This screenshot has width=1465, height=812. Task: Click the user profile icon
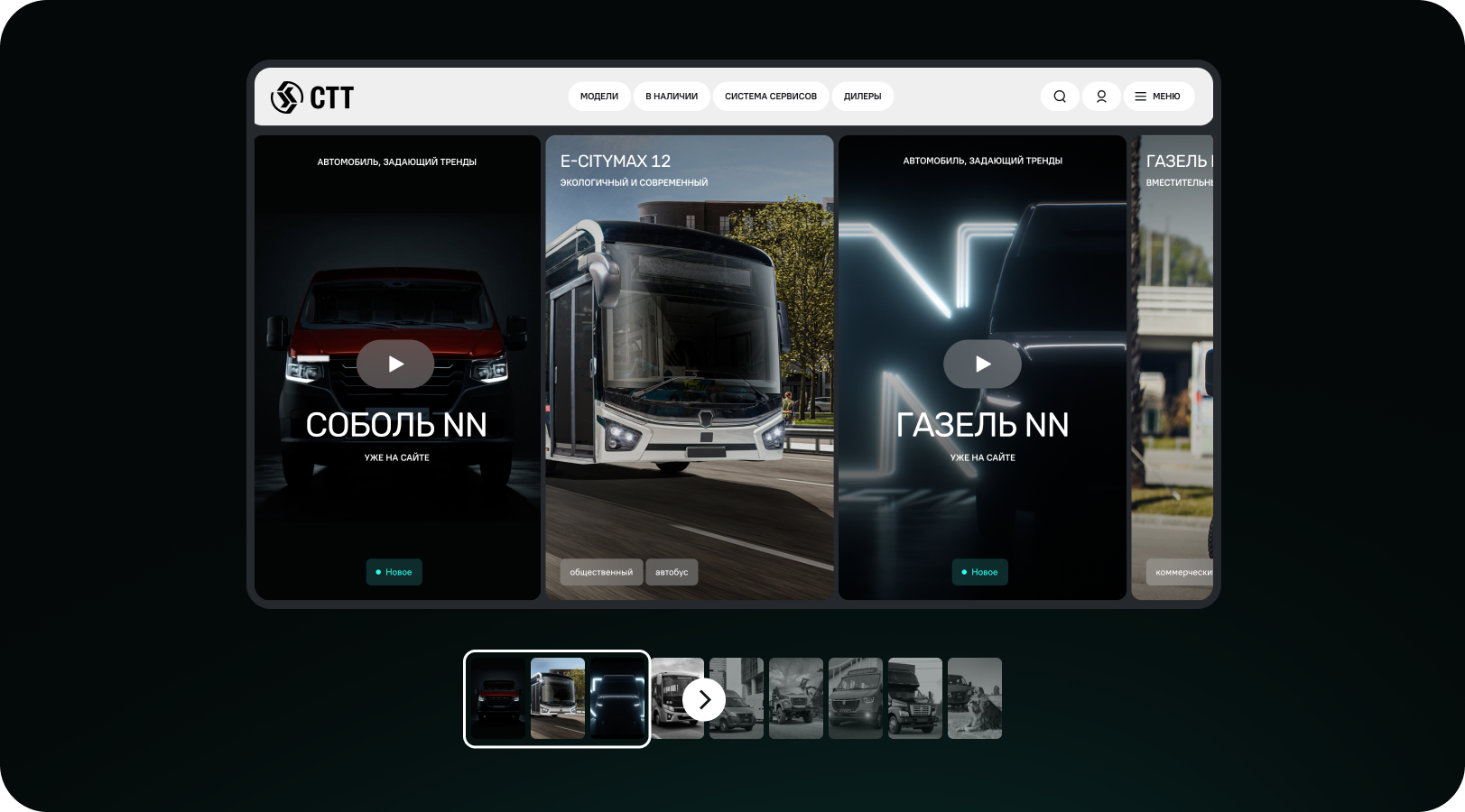[x=1101, y=97]
